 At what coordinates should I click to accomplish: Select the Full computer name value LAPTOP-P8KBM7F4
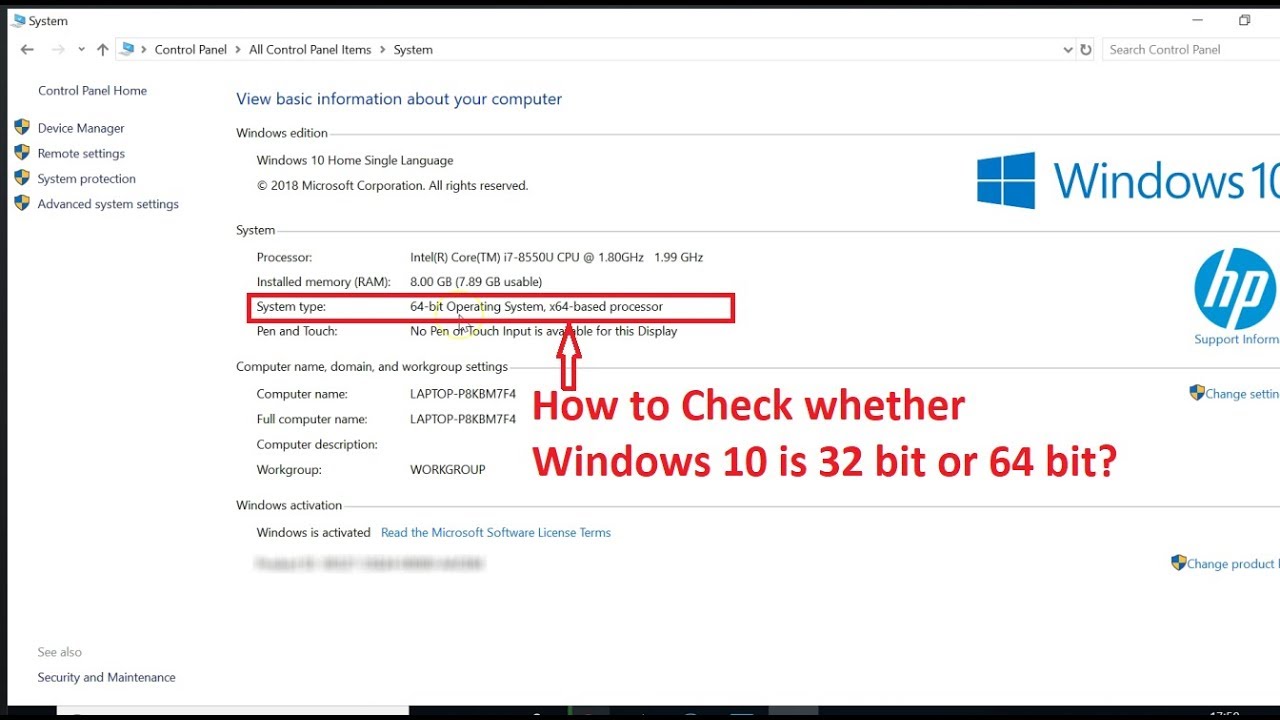(x=463, y=419)
